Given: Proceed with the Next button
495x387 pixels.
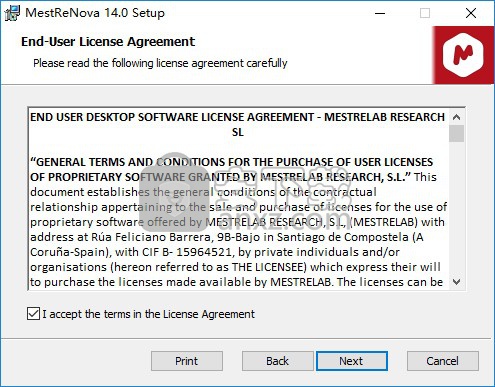Looking at the screenshot, I should (352, 361).
